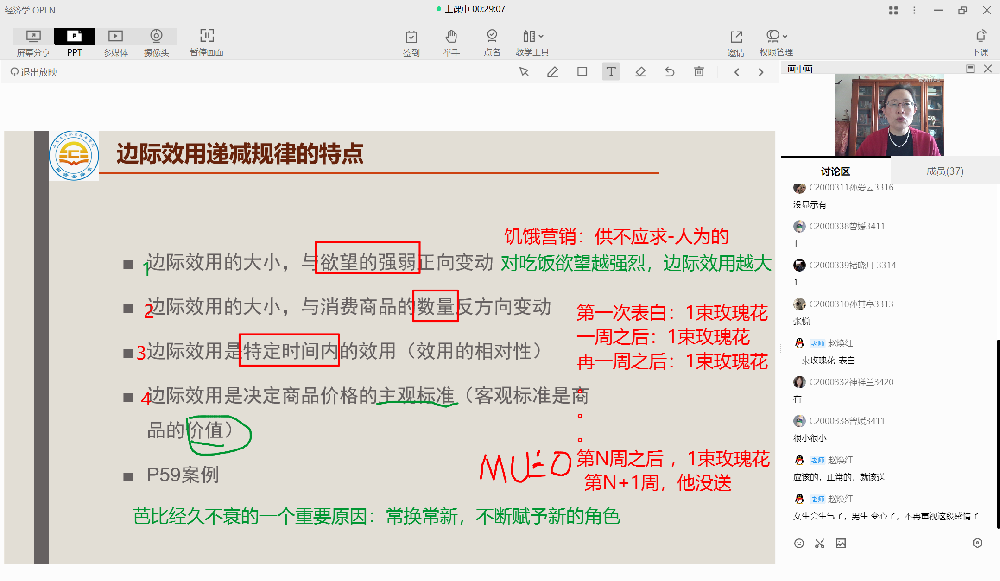The width and height of the screenshot is (1000, 581).
Task: Insert image into the discussion chat
Action: pyautogui.click(x=840, y=543)
